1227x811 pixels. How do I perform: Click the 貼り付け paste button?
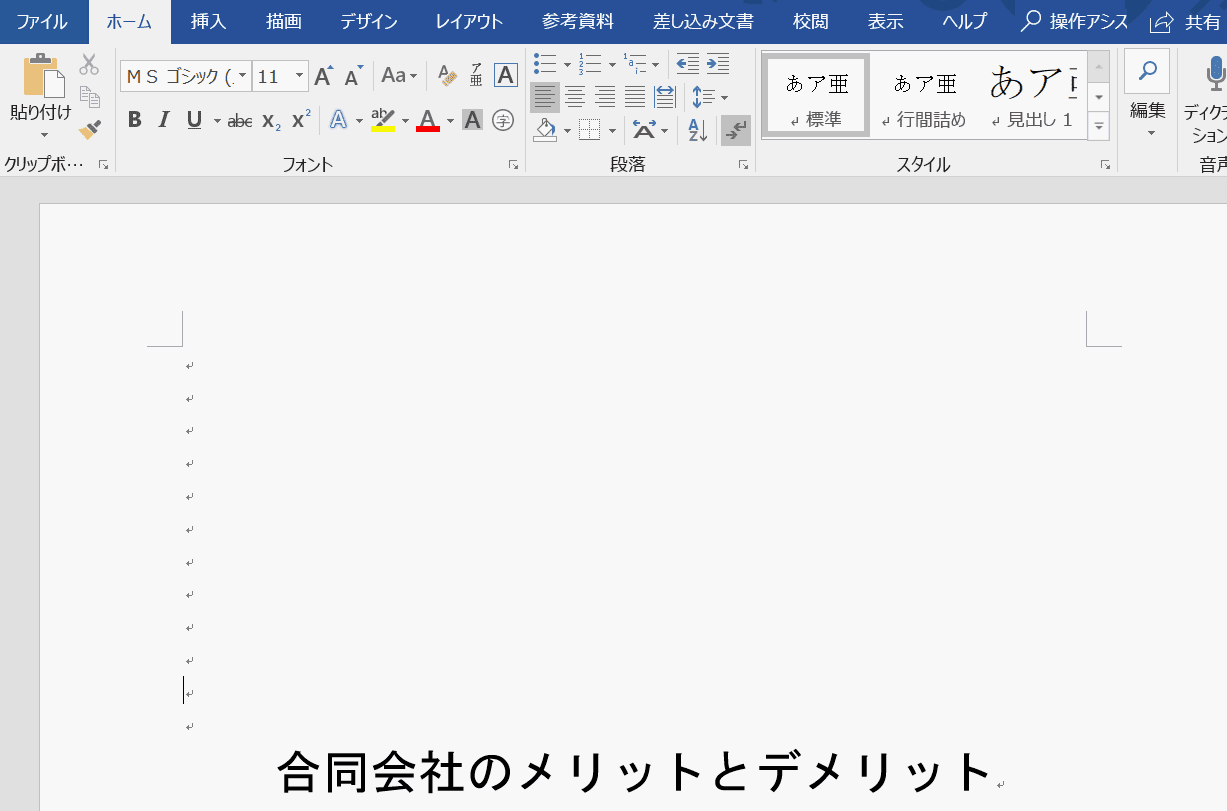pos(41,85)
